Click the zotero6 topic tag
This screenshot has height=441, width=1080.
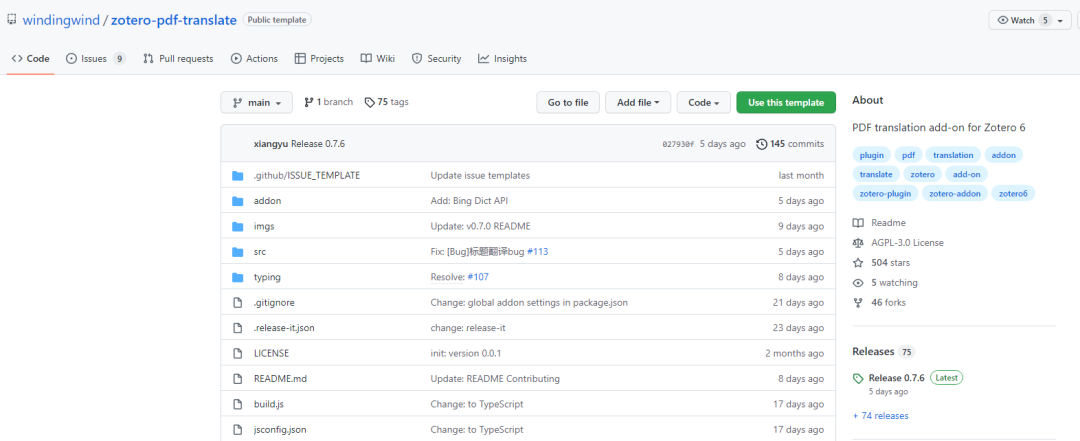[x=1013, y=194]
